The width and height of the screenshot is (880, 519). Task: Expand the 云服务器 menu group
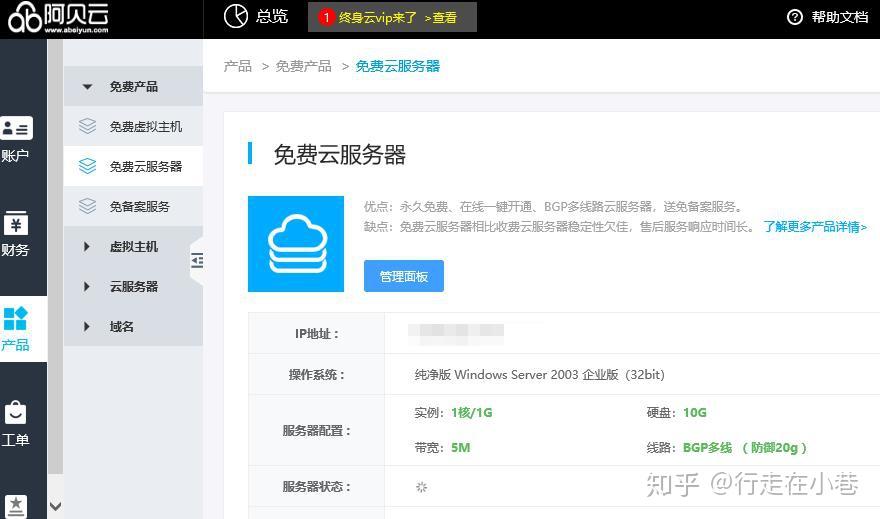point(134,286)
